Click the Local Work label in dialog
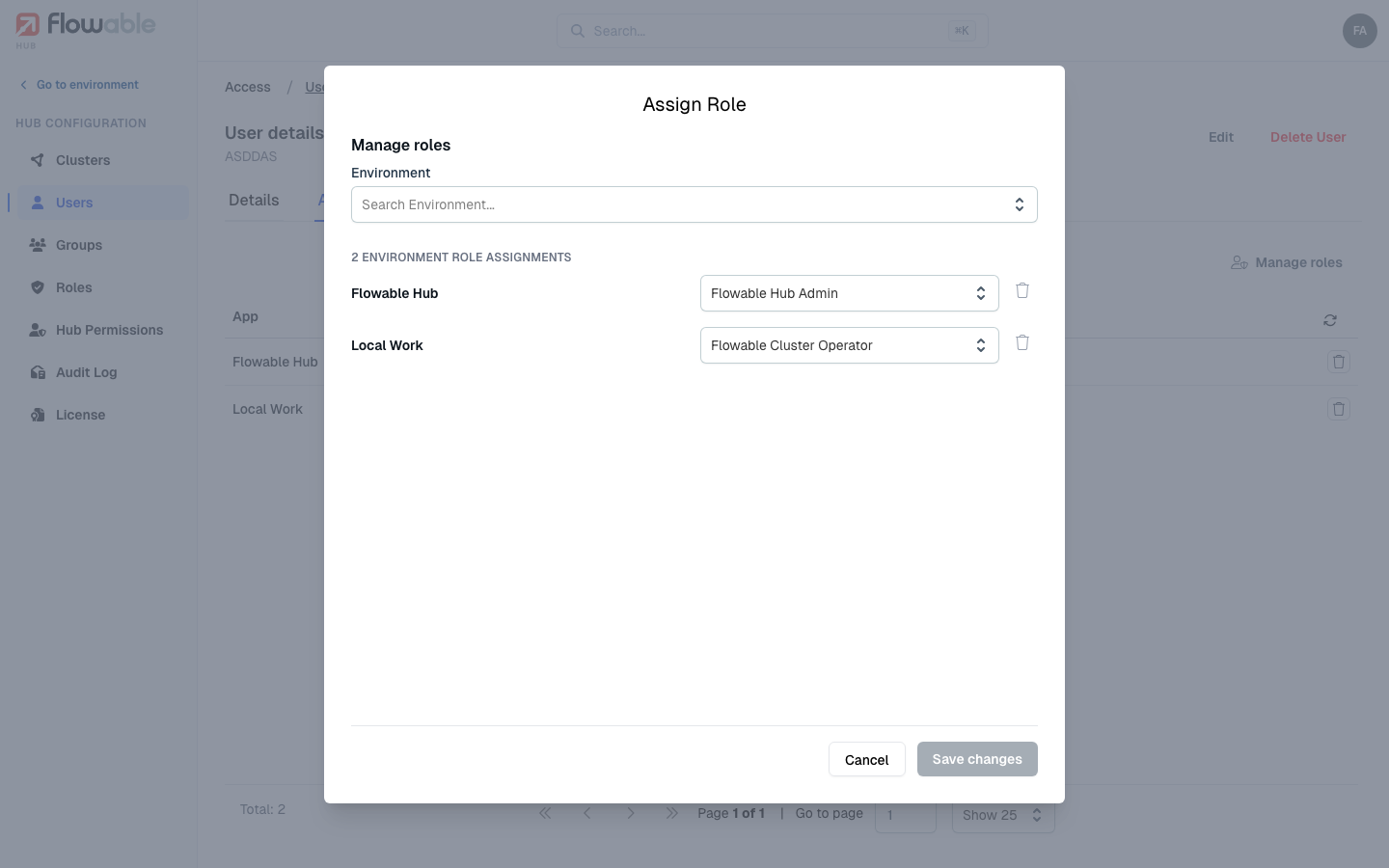The image size is (1389, 868). click(387, 345)
